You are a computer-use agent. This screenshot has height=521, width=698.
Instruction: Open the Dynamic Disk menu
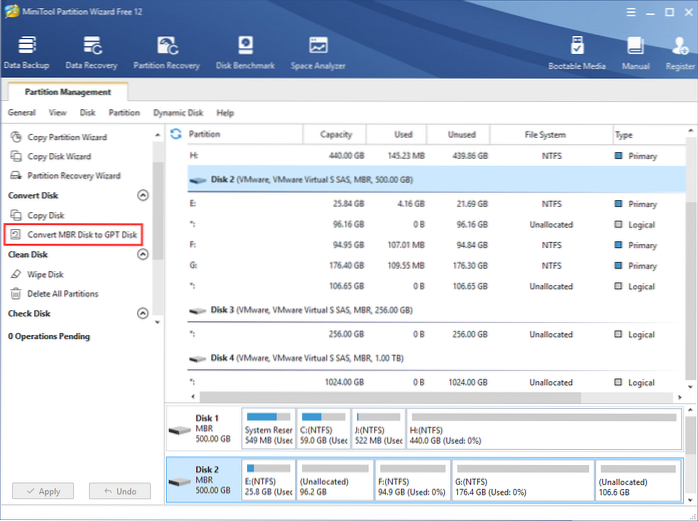pos(177,113)
